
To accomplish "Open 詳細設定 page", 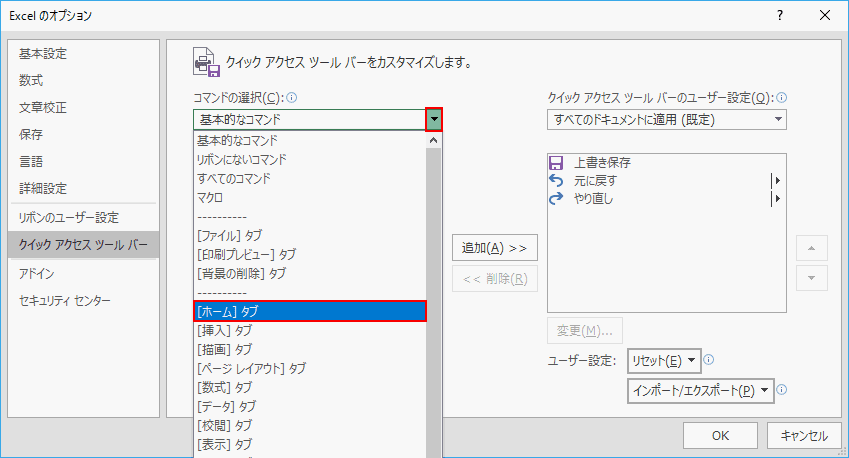I will pos(83,189).
